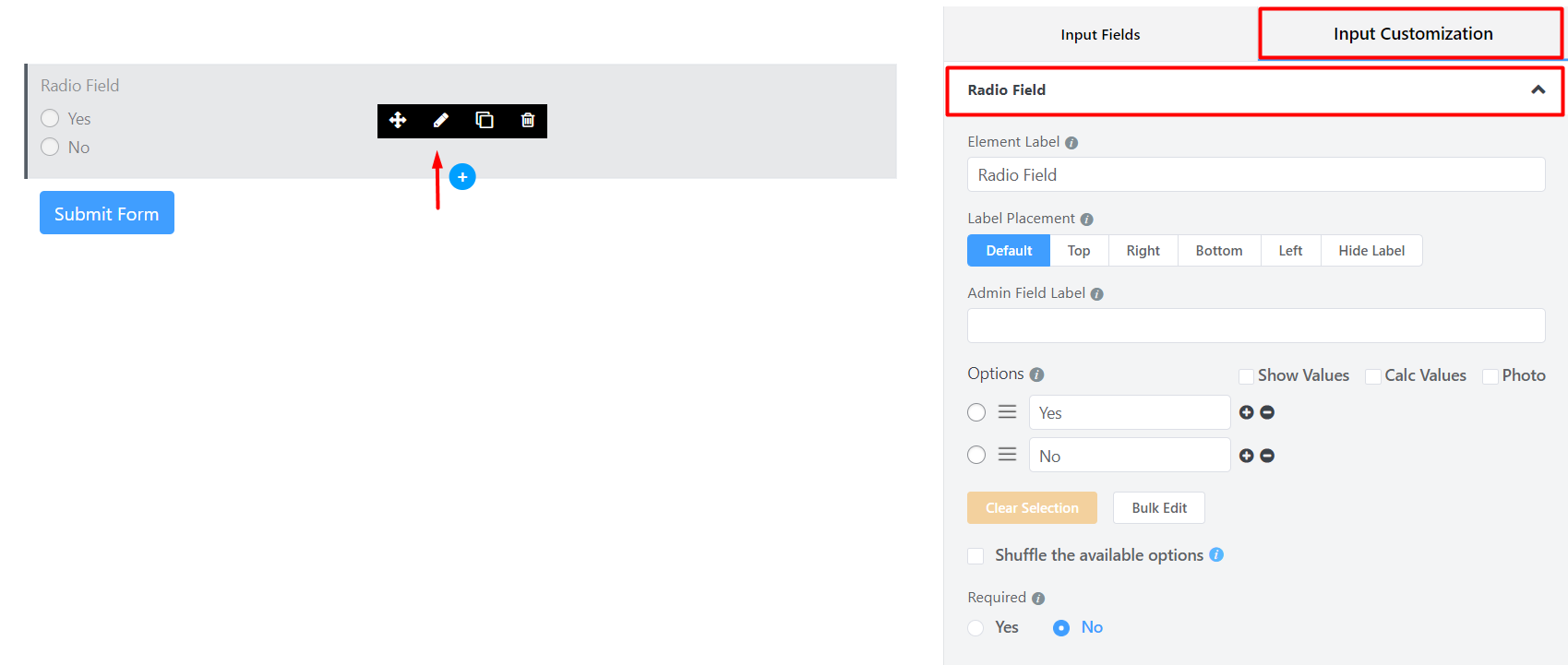
Task: Click the blue plus button below field
Action: pyautogui.click(x=462, y=177)
